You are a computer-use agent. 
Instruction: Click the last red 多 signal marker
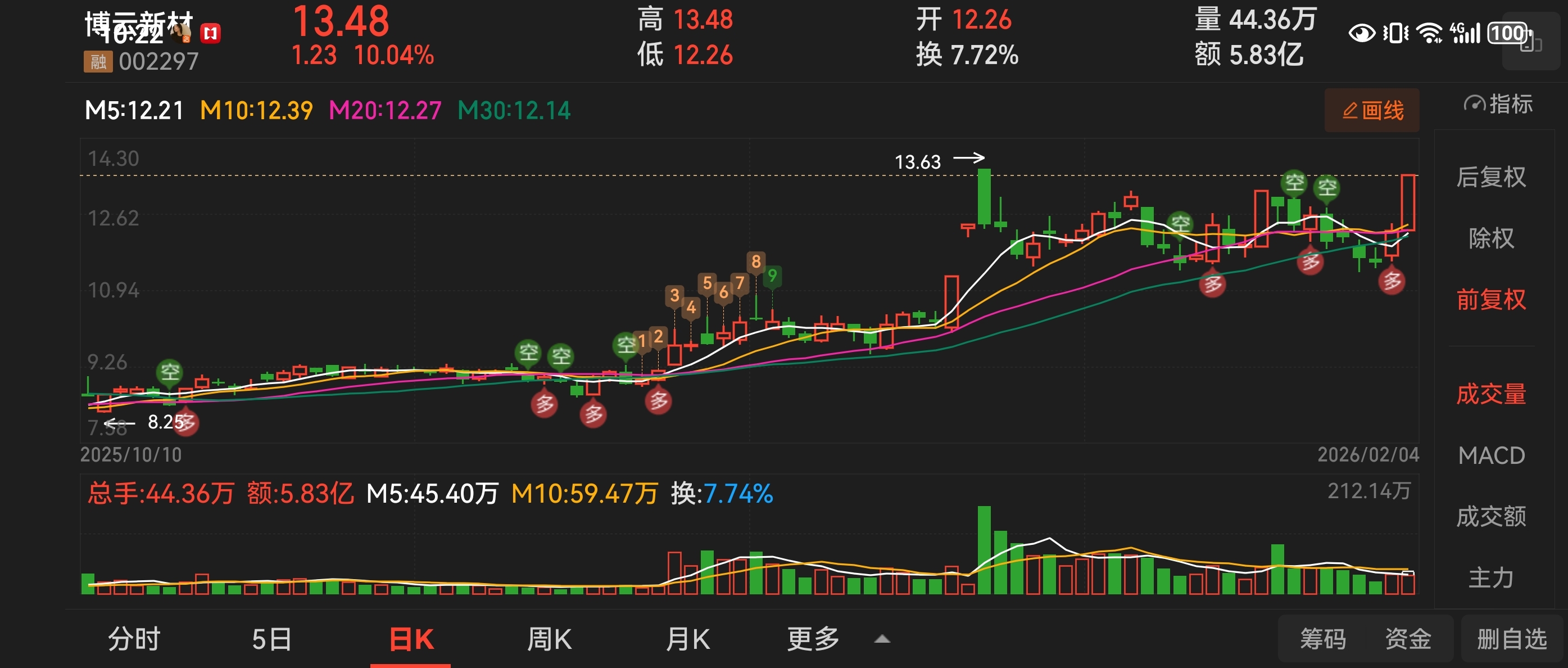(1392, 281)
